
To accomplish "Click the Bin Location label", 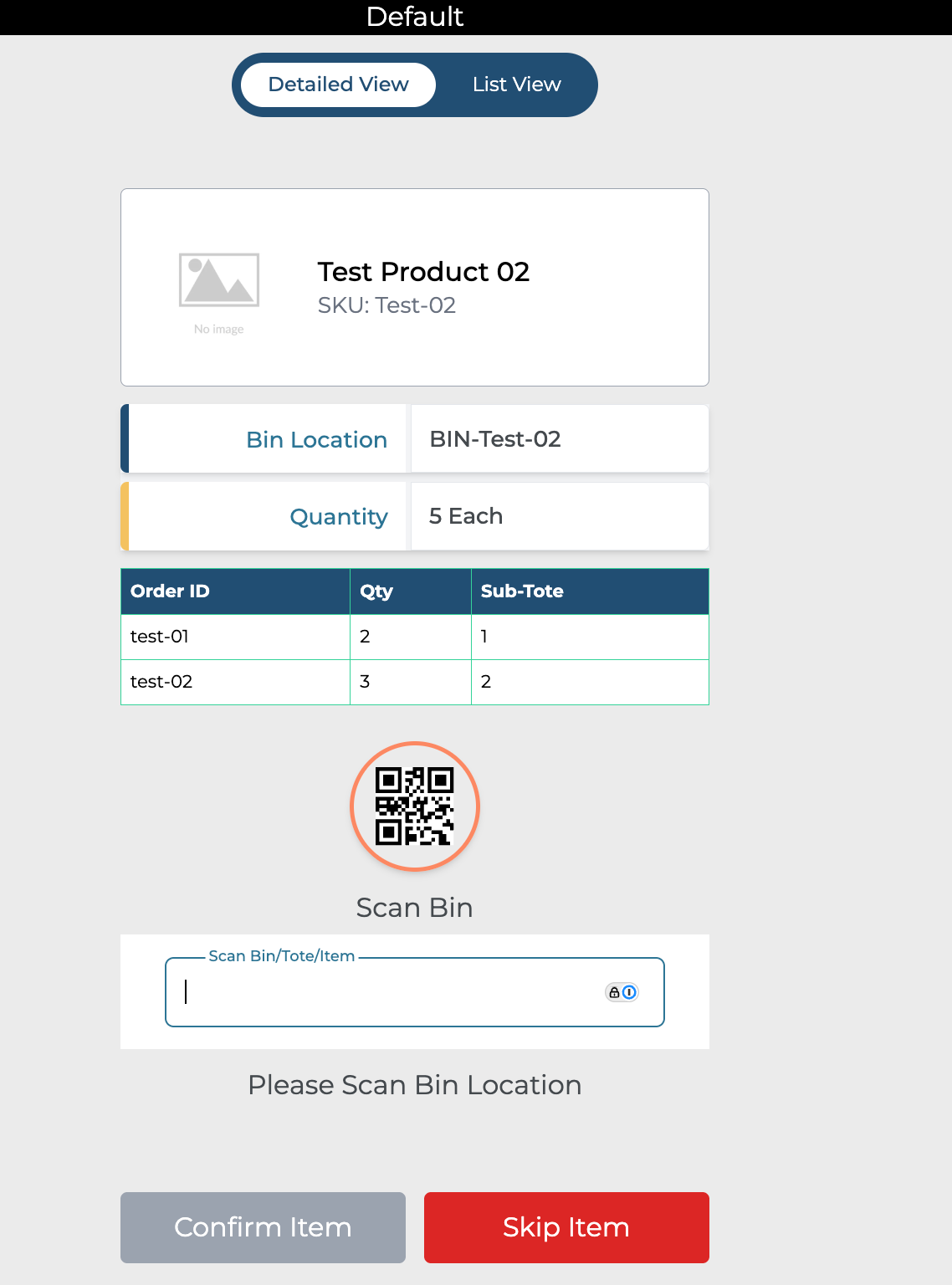I will click(x=316, y=440).
